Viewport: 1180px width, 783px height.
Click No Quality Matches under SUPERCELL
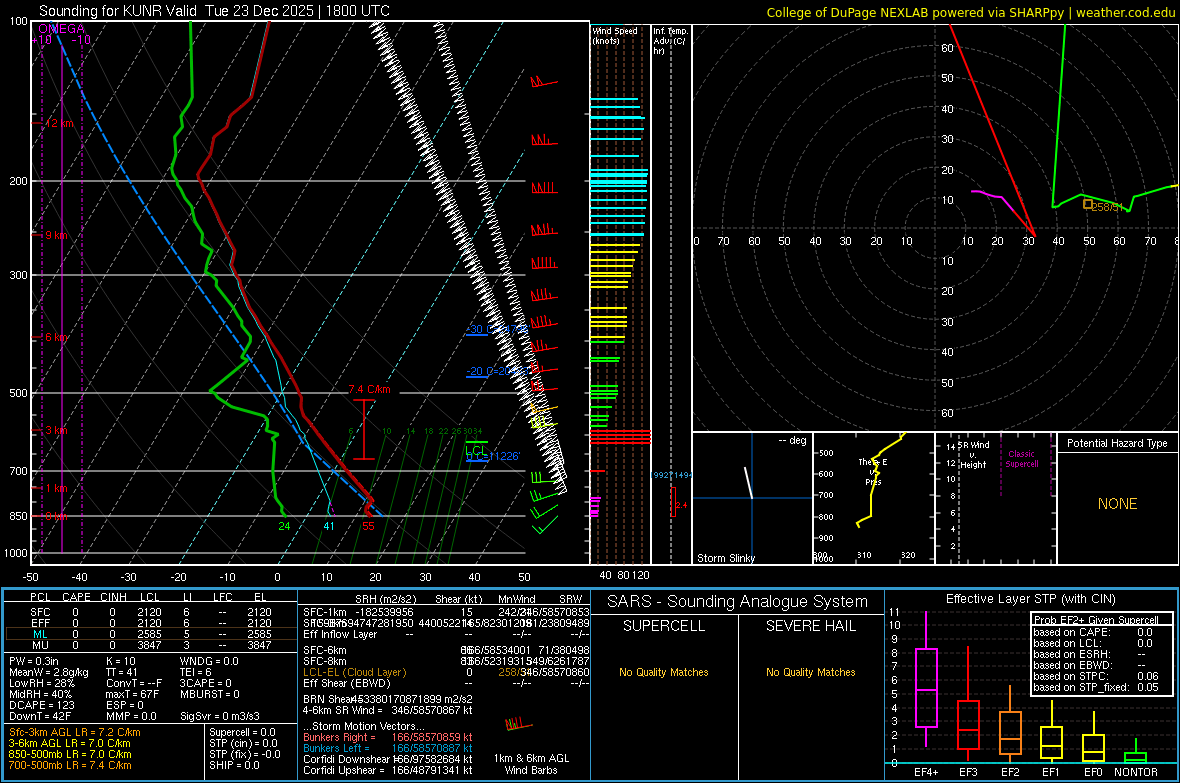[664, 672]
